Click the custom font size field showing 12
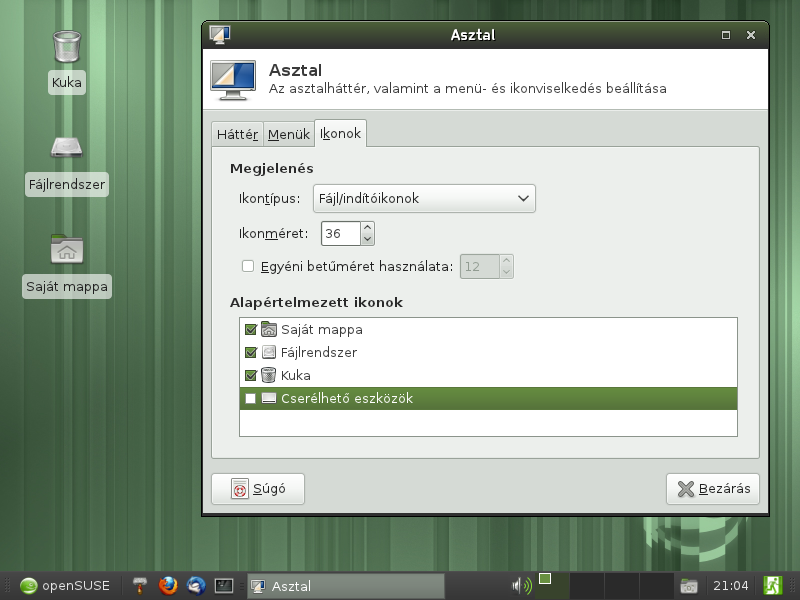The width and height of the screenshot is (800, 600). click(x=480, y=266)
